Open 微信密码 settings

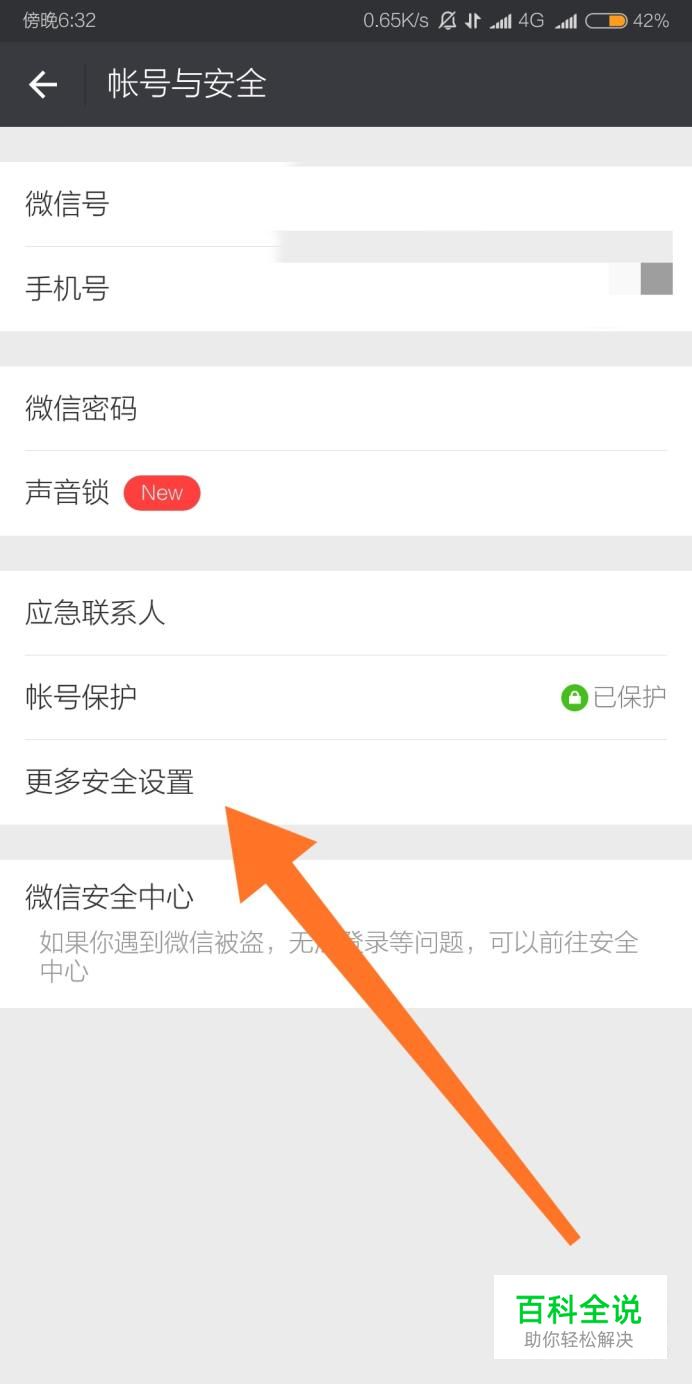[x=346, y=409]
